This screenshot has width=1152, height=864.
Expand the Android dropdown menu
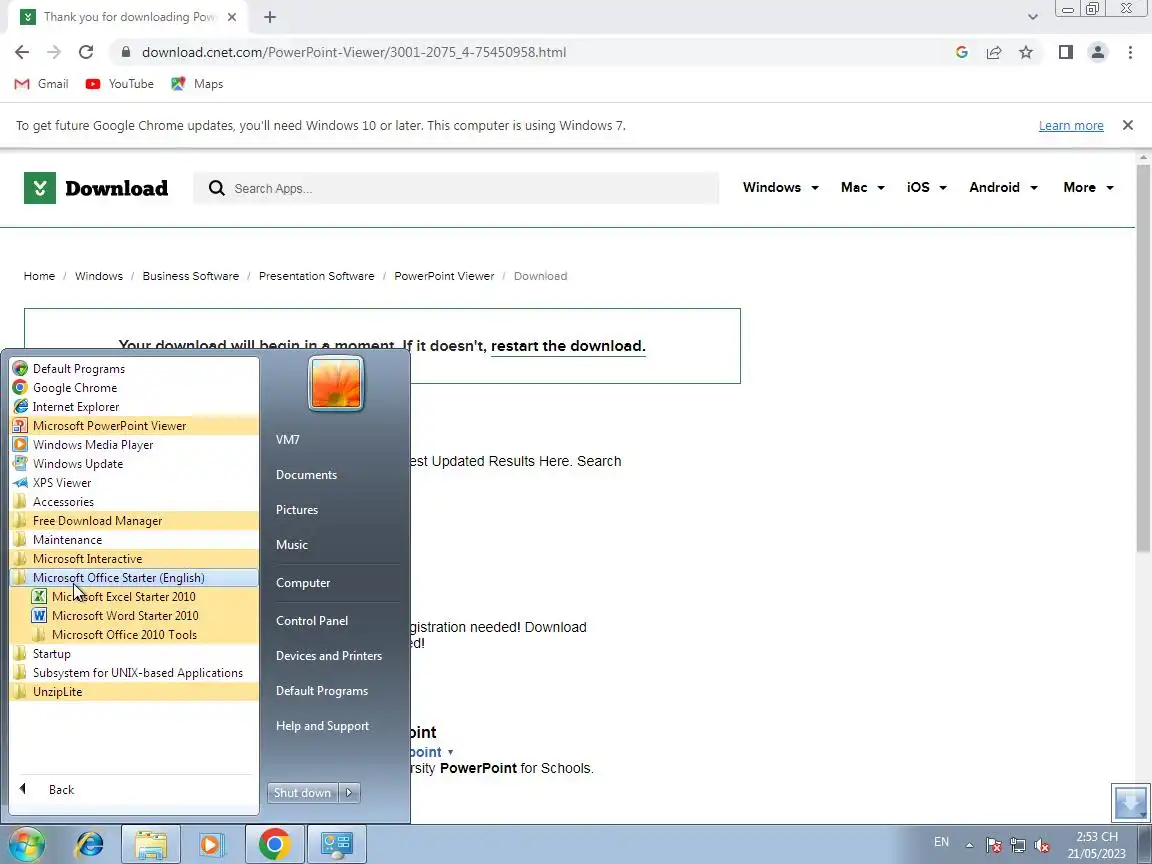pos(1004,187)
